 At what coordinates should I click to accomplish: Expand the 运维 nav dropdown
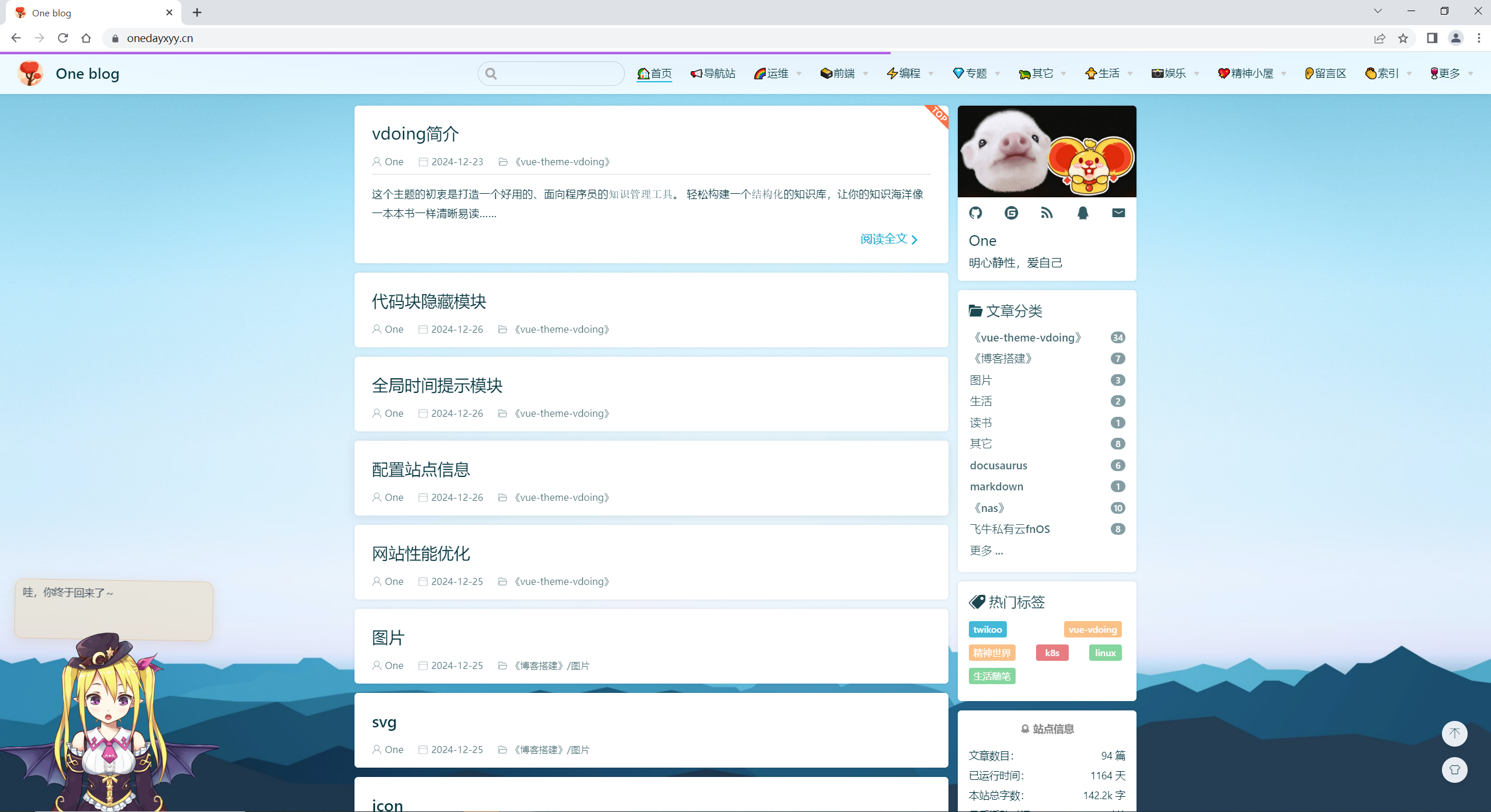point(778,74)
